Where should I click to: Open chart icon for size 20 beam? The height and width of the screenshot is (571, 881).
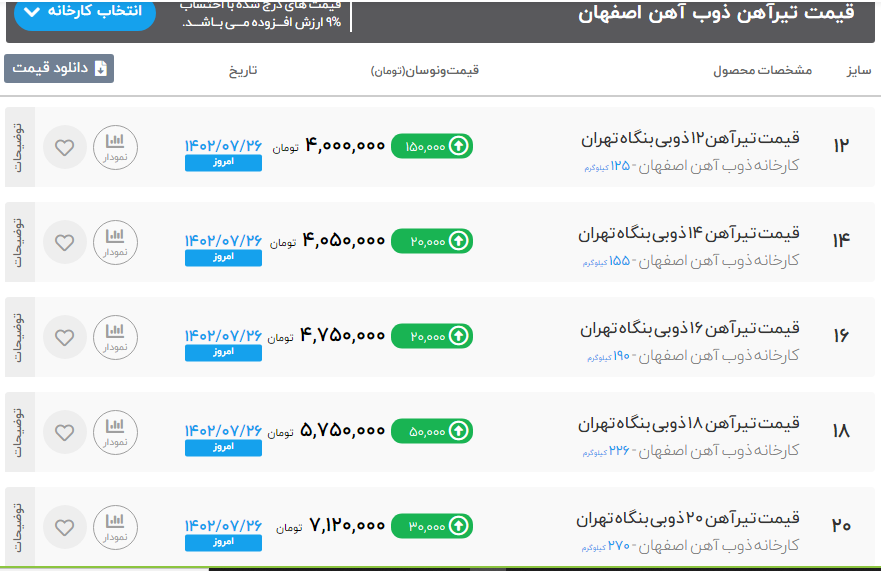(x=115, y=526)
